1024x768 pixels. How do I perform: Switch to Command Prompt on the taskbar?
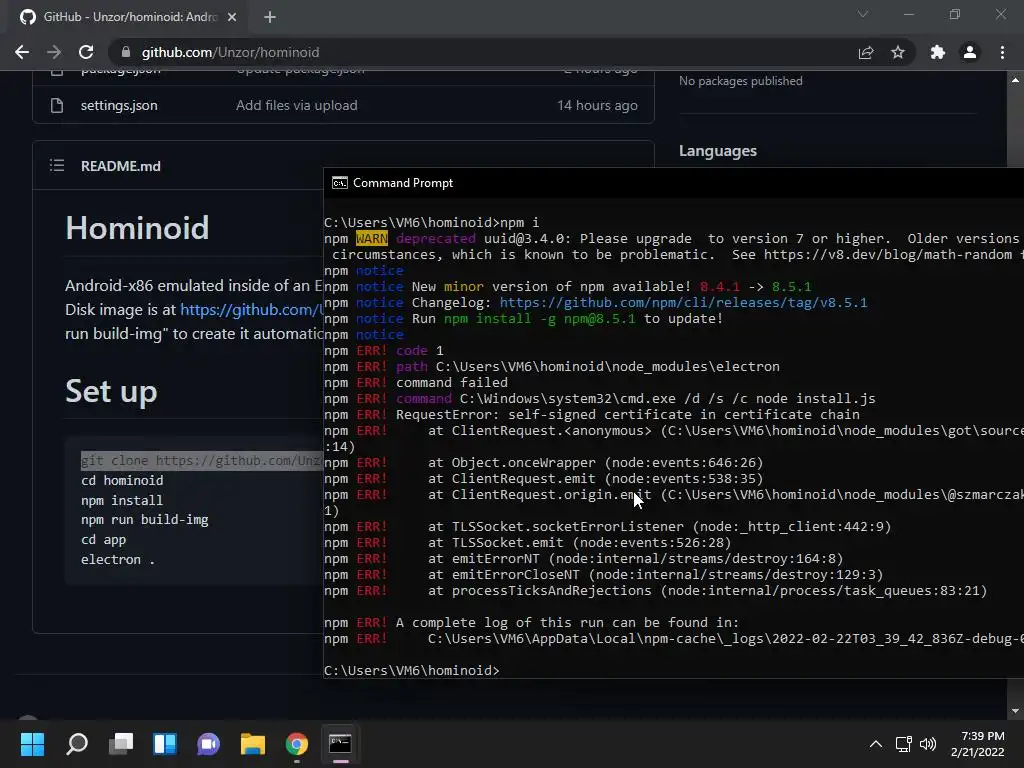pyautogui.click(x=340, y=744)
